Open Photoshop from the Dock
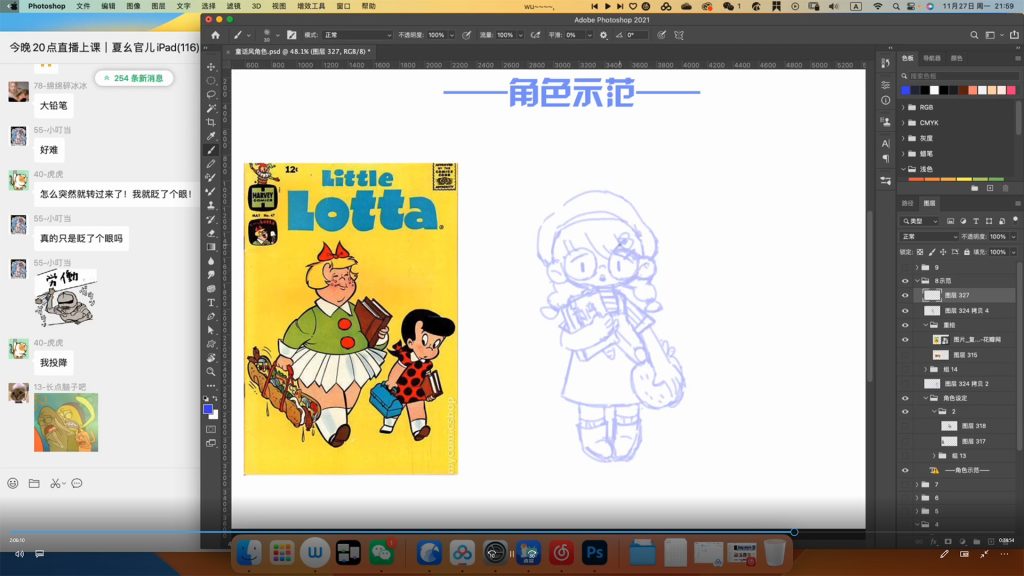 [595, 552]
